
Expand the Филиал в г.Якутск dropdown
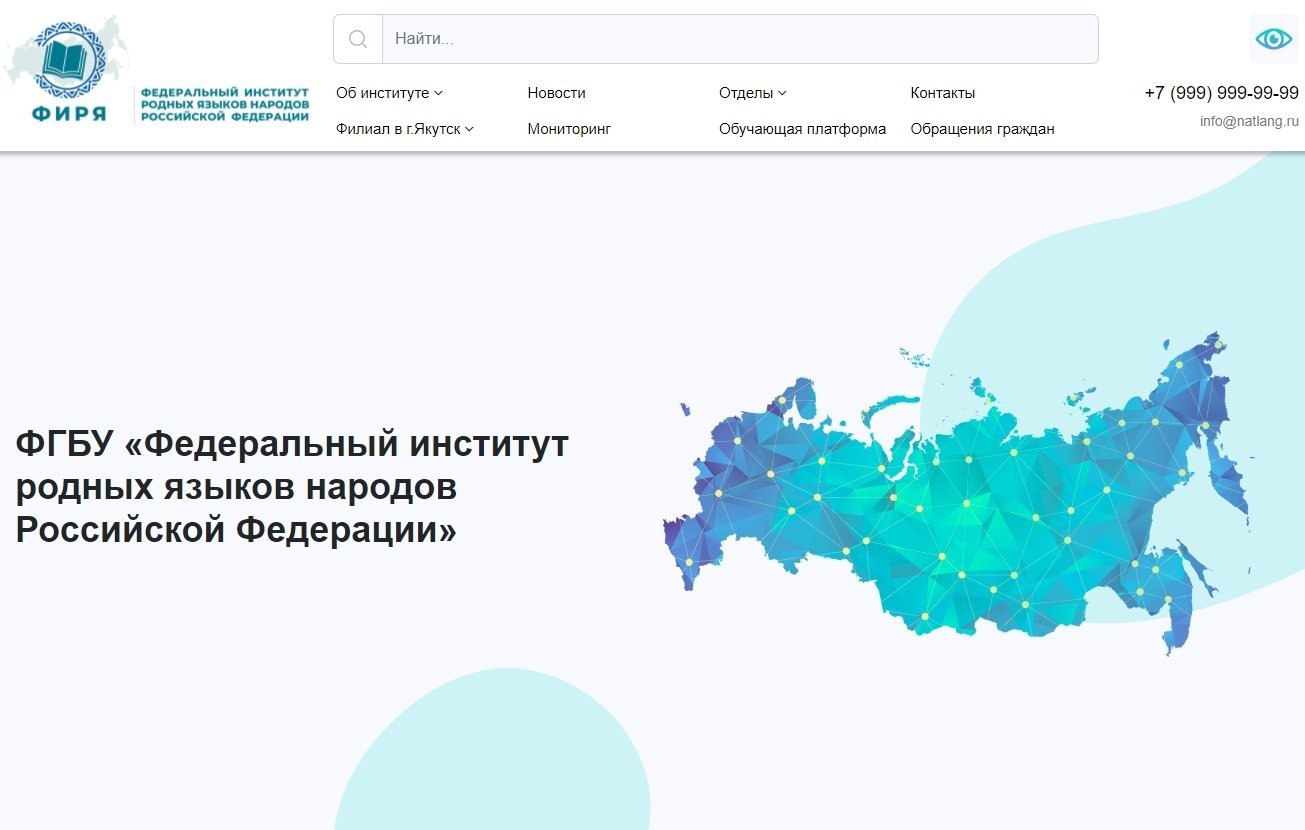(x=402, y=128)
